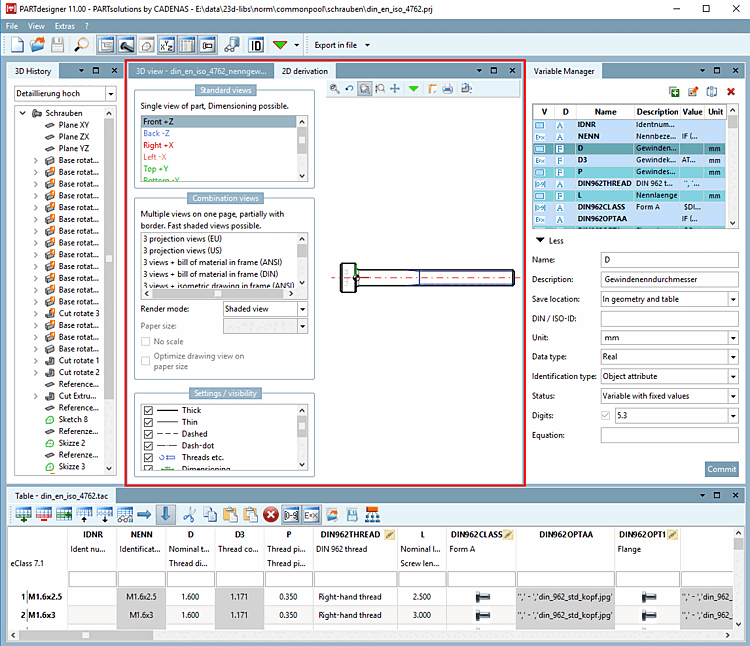Click the red circle delete icon in table toolbar
The width and height of the screenshot is (750, 646).
[270, 514]
